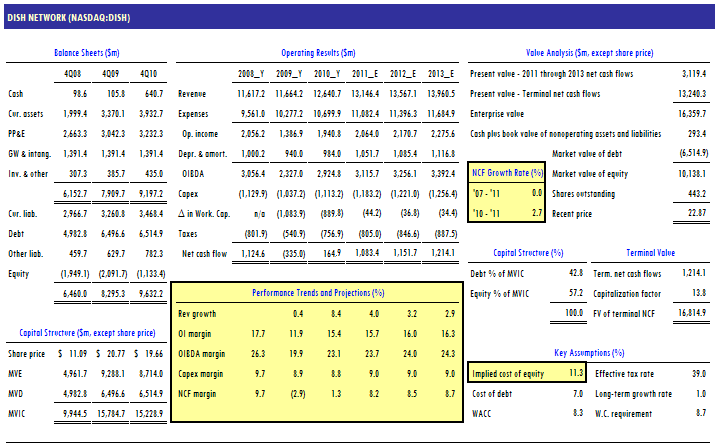Click the Market value of equity figure 10,138.1
Image resolution: width=718 pixels, height=446 pixels.
point(690,173)
